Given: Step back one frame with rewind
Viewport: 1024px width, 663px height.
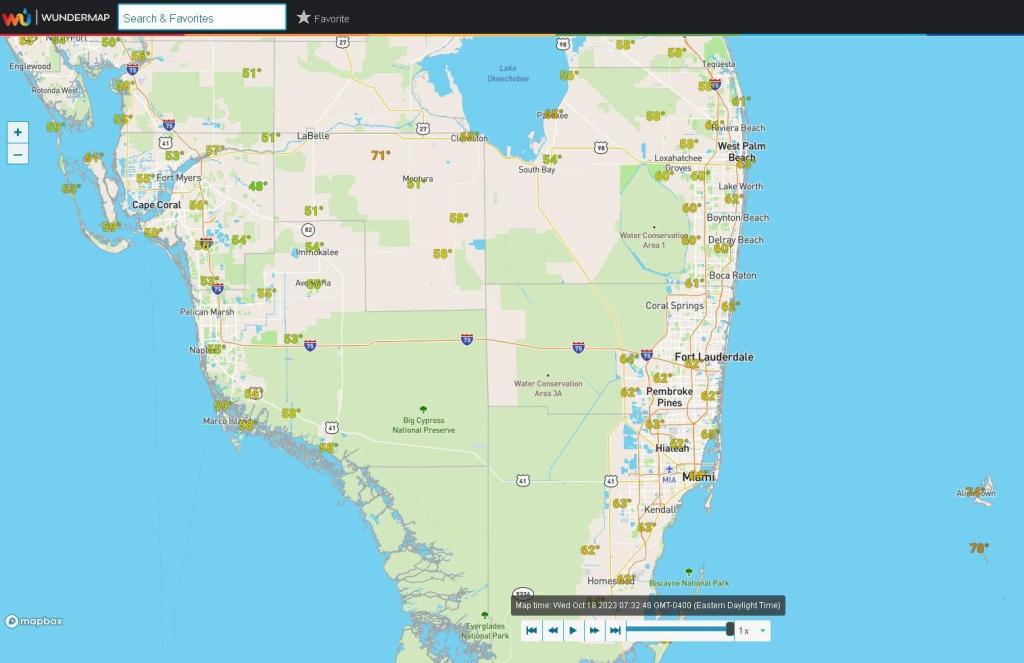Looking at the screenshot, I should (x=552, y=630).
